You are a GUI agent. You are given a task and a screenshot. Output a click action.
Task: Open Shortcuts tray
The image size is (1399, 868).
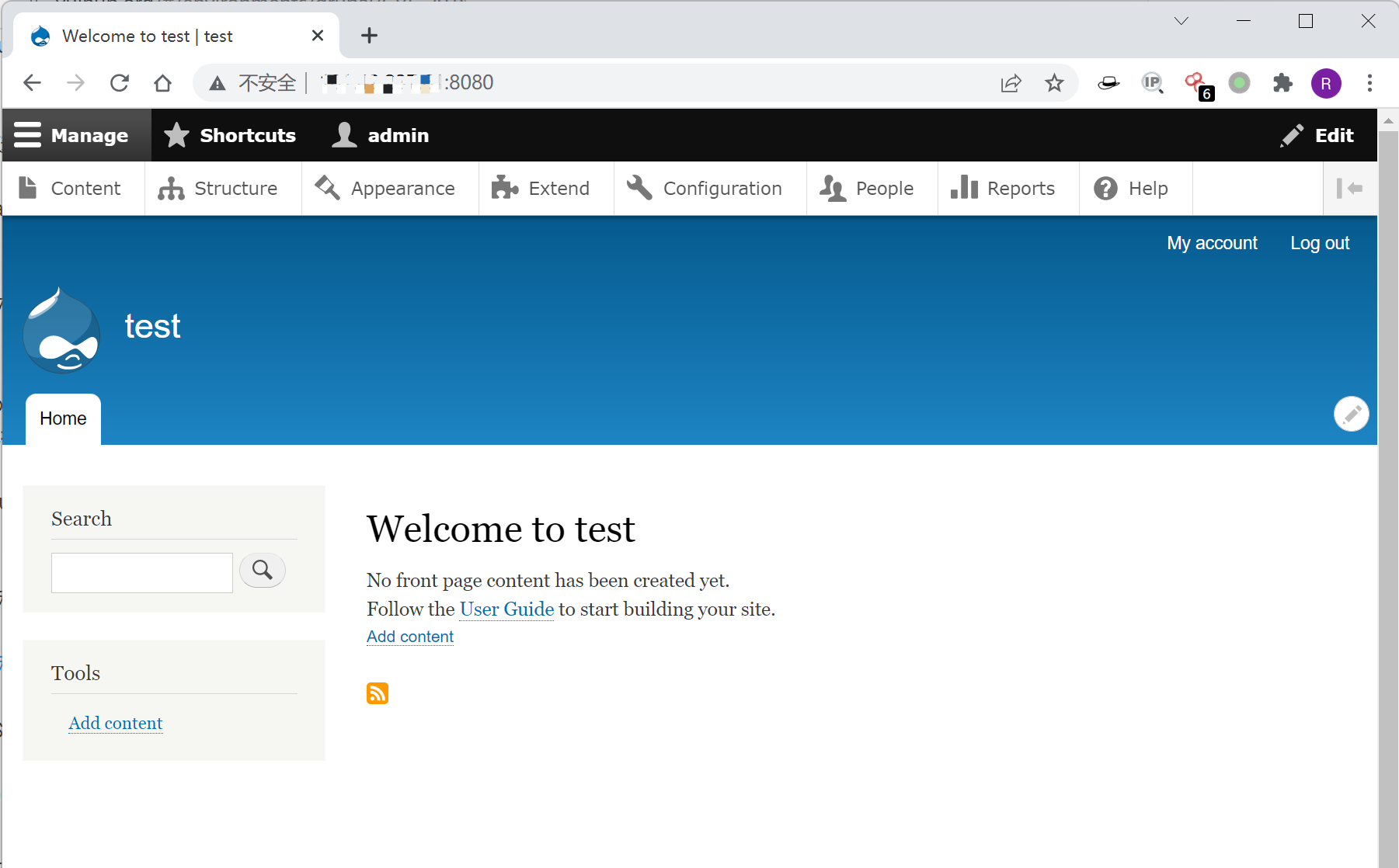(x=230, y=135)
